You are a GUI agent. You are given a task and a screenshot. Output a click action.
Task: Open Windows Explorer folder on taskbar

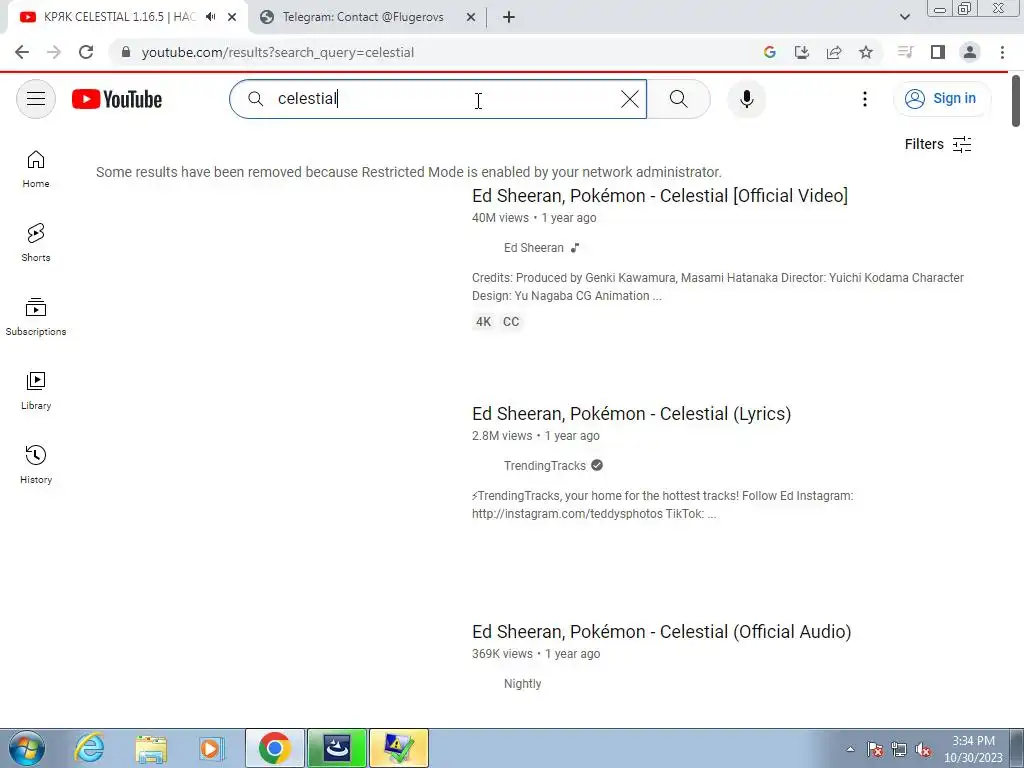coord(151,748)
